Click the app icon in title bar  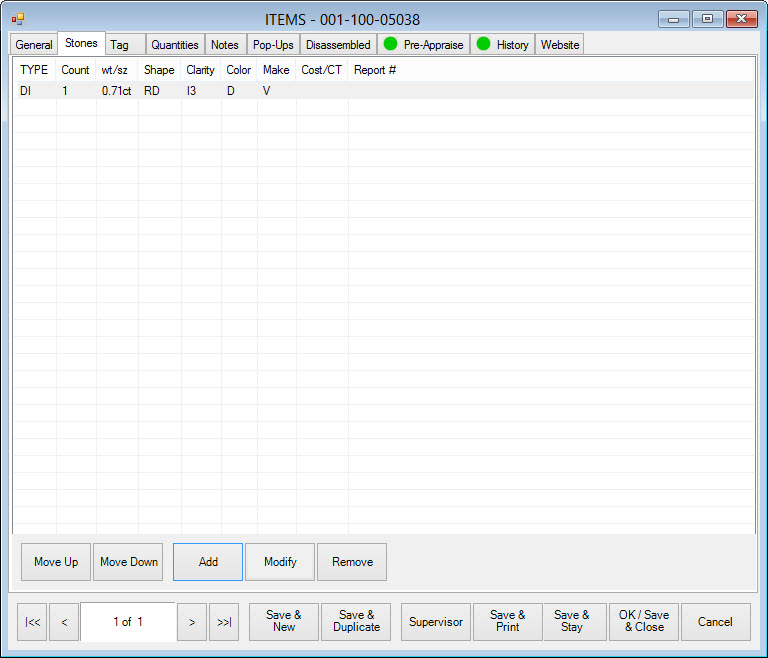[18, 19]
